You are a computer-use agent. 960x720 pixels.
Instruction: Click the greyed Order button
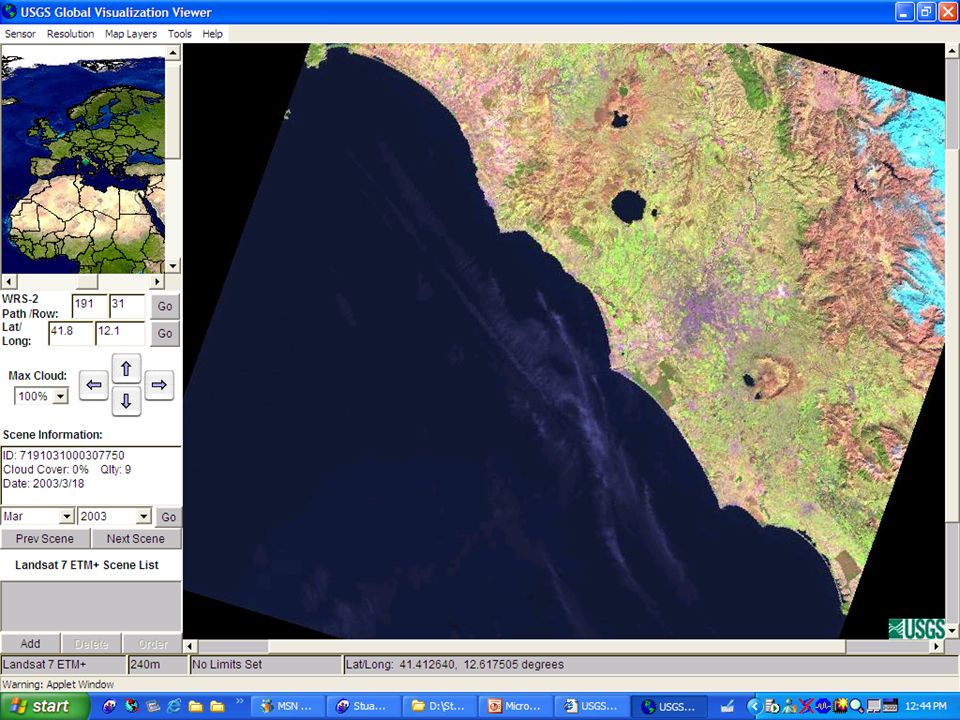152,643
